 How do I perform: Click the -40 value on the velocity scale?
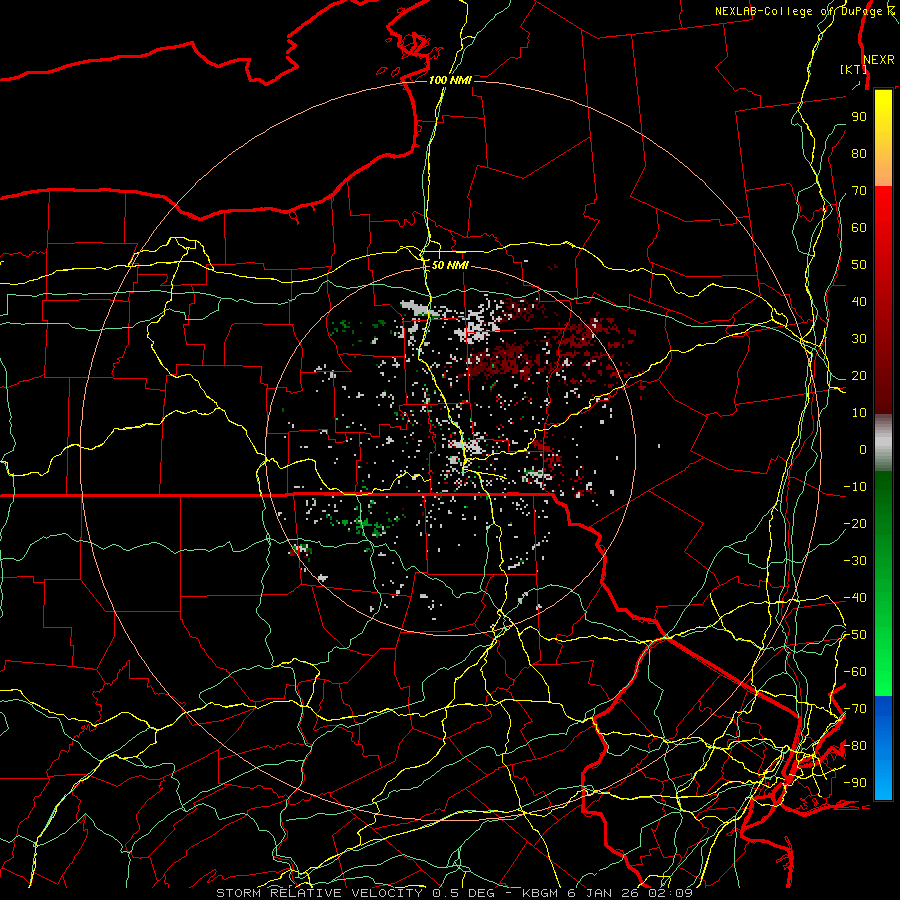(855, 598)
